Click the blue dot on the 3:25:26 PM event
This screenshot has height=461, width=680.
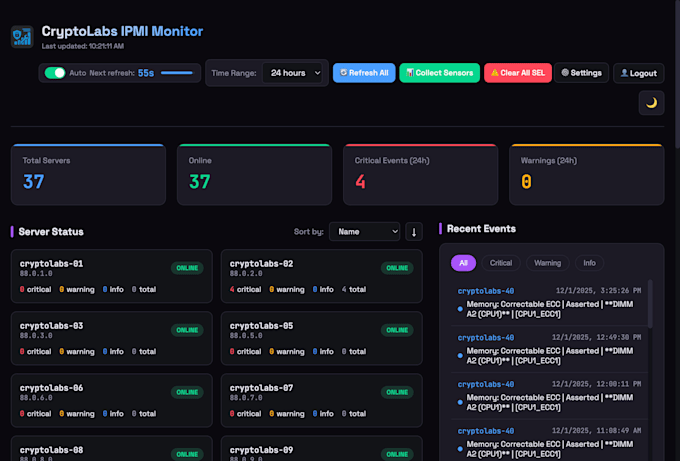pos(460,309)
